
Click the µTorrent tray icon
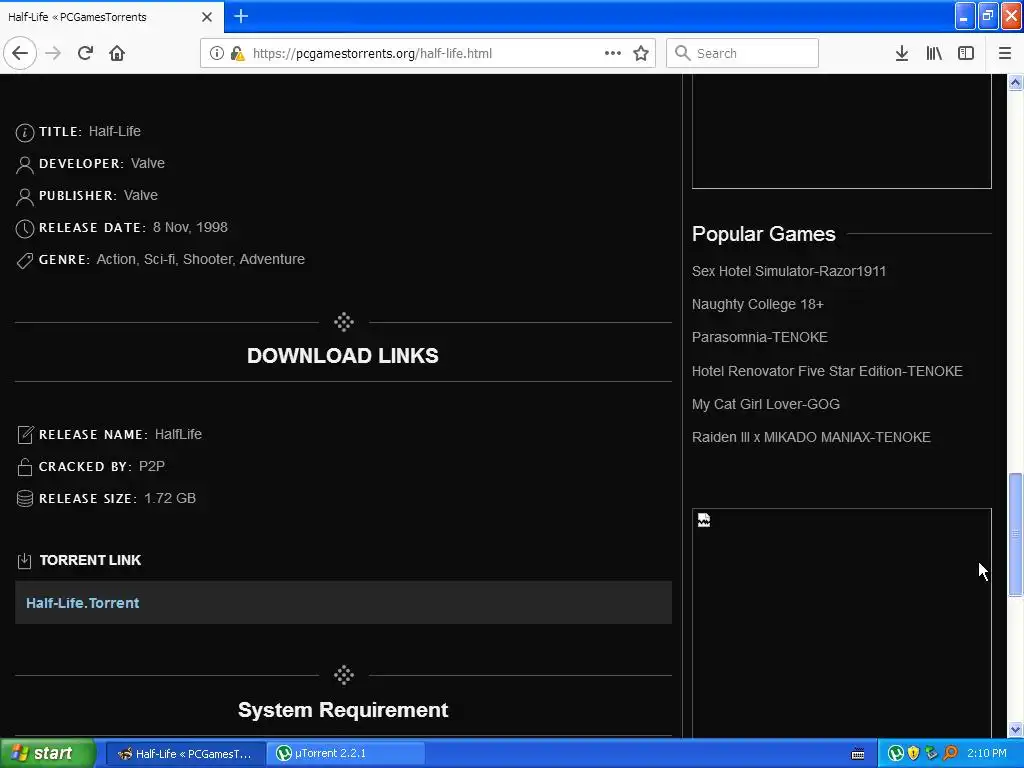[896, 754]
